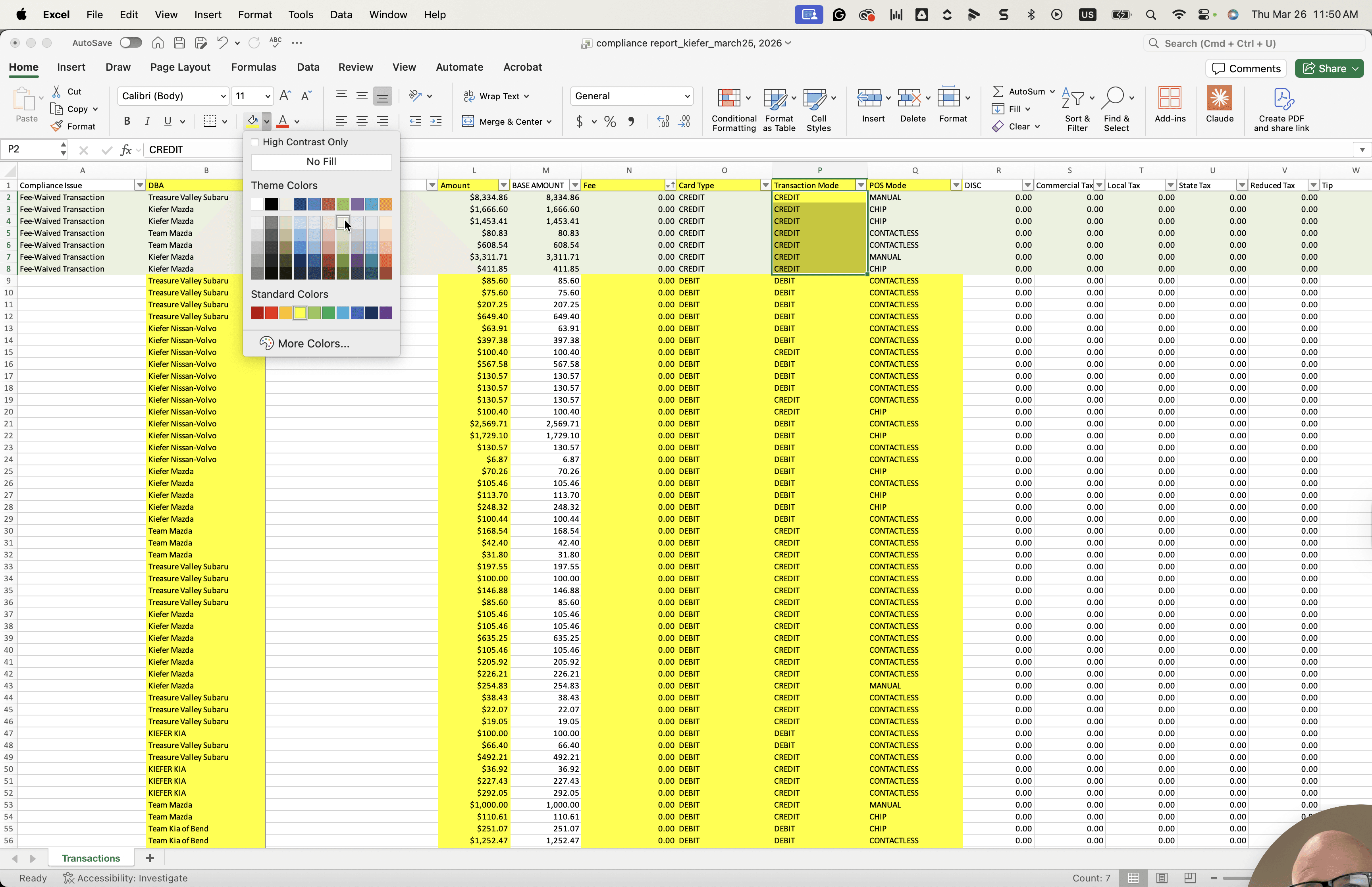Open Conditional Formatting
The image size is (1372, 887).
click(x=734, y=110)
